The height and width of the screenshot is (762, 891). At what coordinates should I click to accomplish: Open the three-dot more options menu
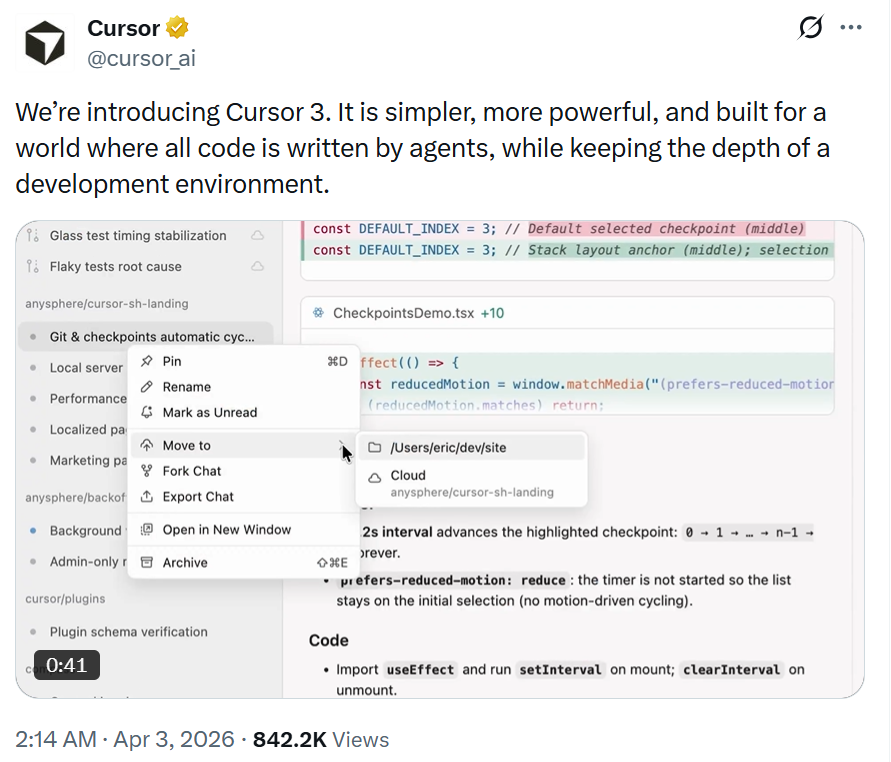click(851, 28)
